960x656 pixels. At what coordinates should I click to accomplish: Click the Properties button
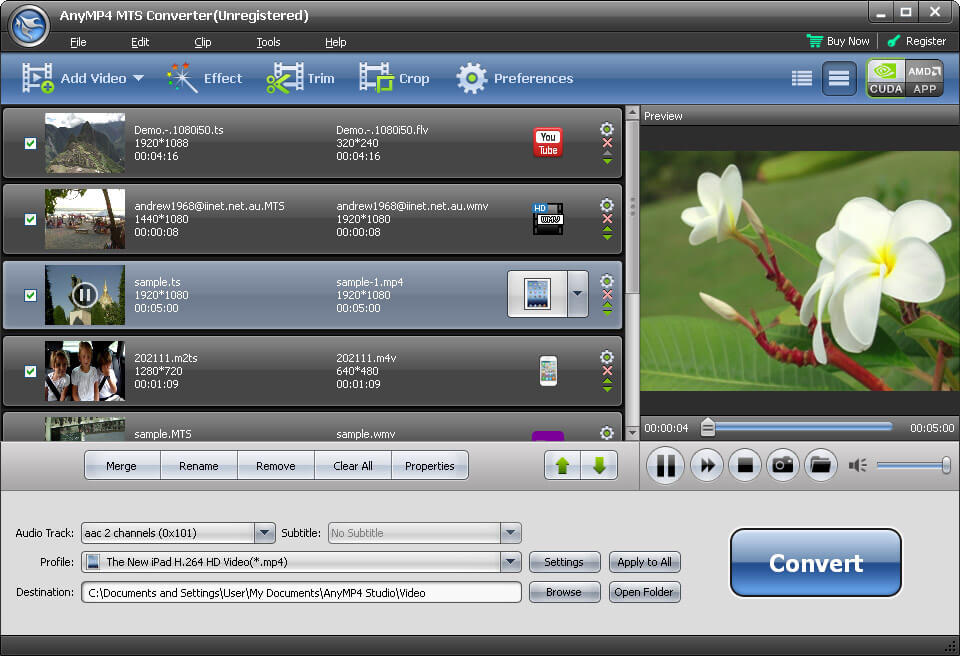pos(430,466)
